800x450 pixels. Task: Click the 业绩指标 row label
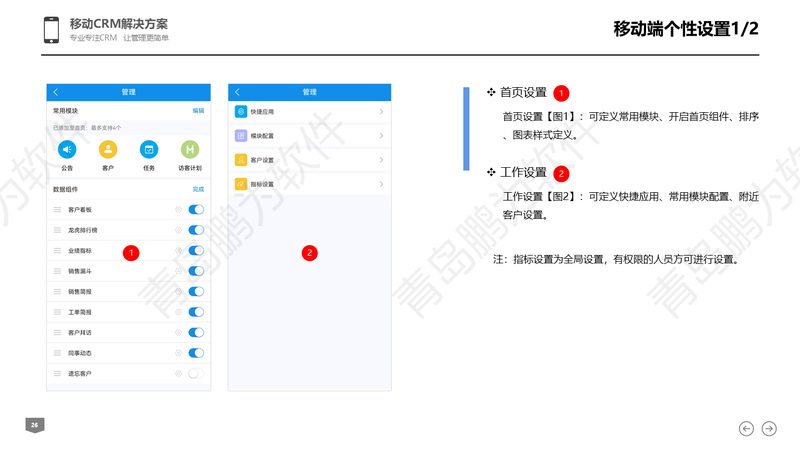pyautogui.click(x=80, y=251)
